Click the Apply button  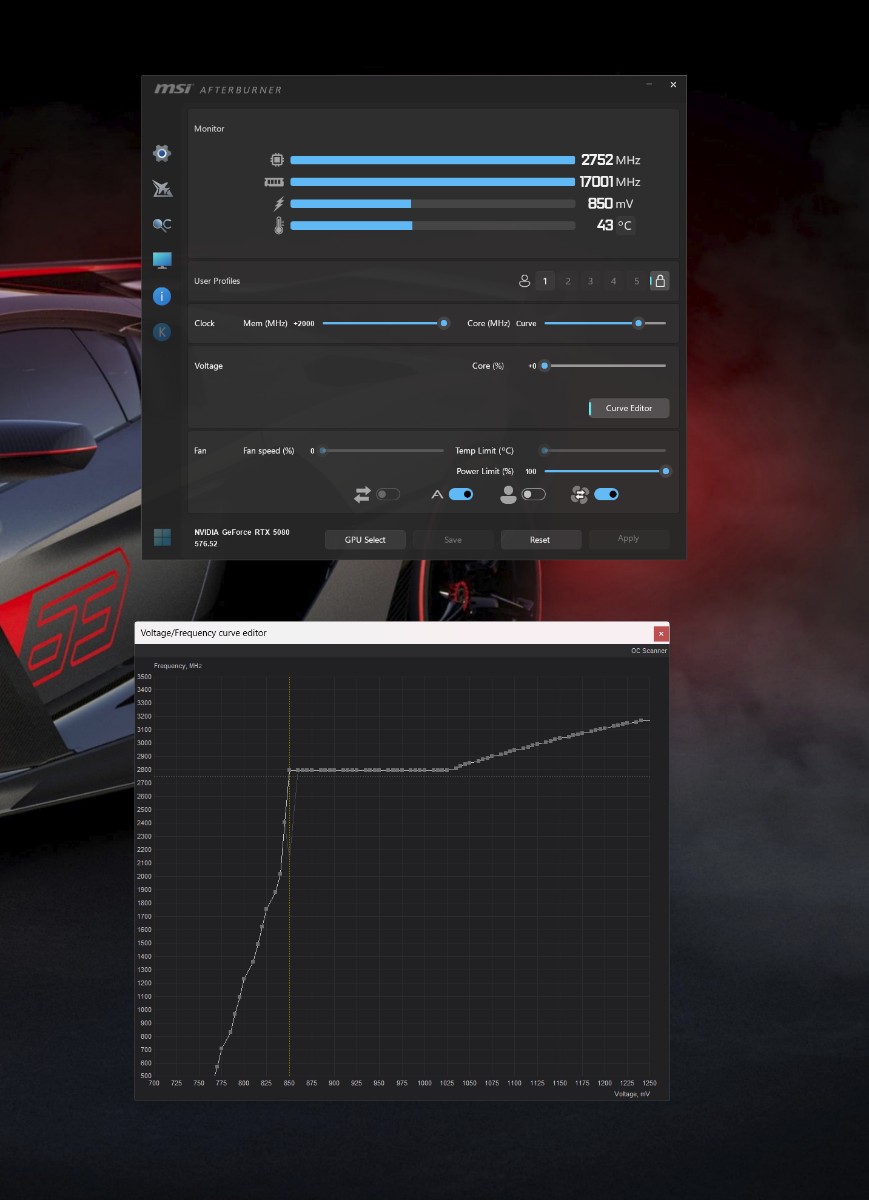(x=628, y=539)
